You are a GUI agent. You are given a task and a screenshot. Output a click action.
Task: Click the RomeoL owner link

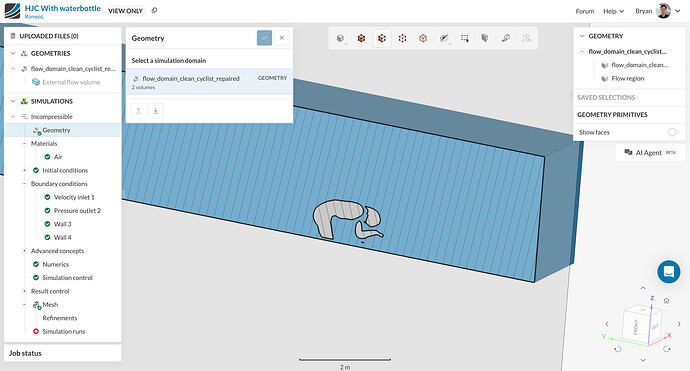click(34, 17)
